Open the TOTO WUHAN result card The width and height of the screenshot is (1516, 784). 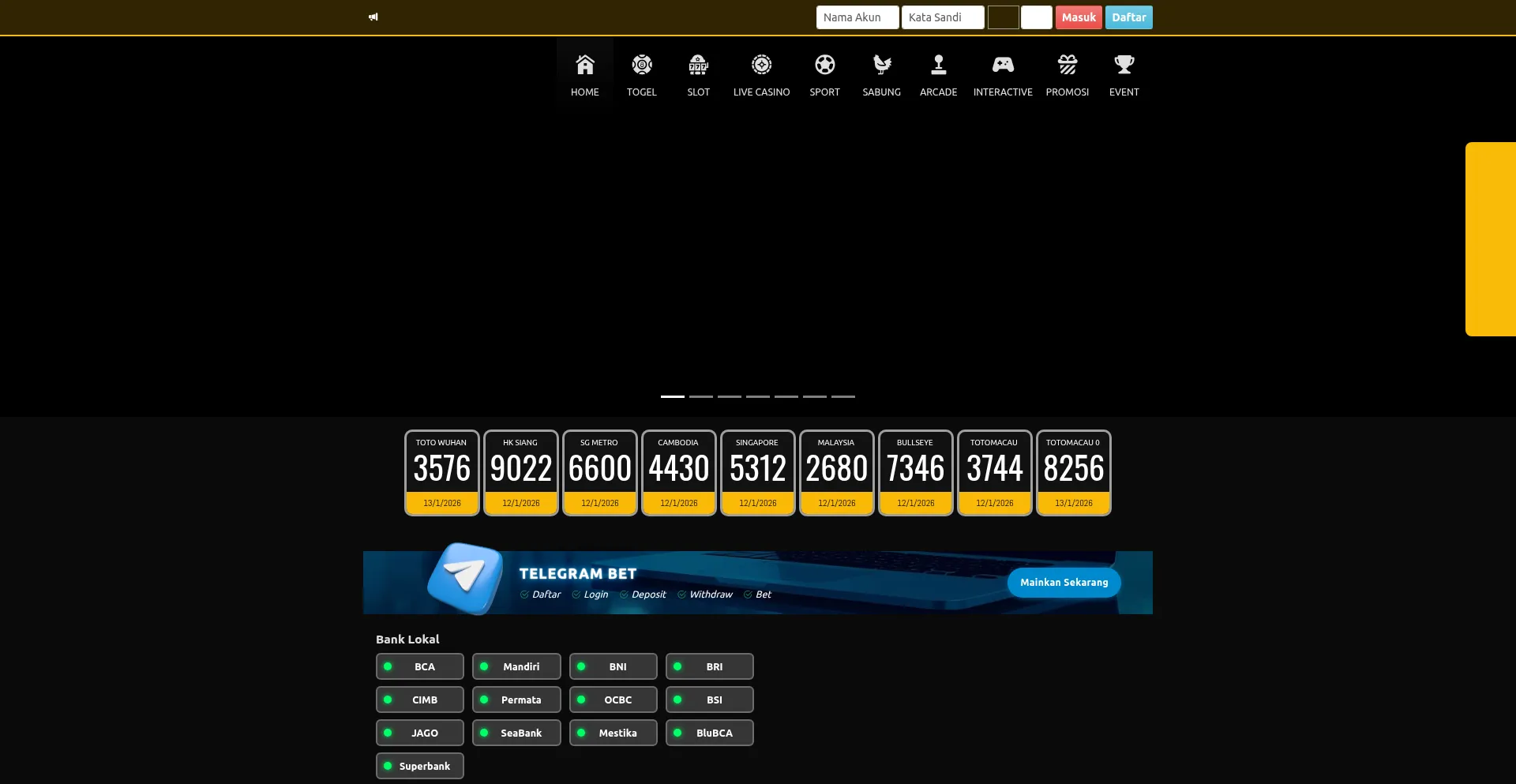coord(441,471)
